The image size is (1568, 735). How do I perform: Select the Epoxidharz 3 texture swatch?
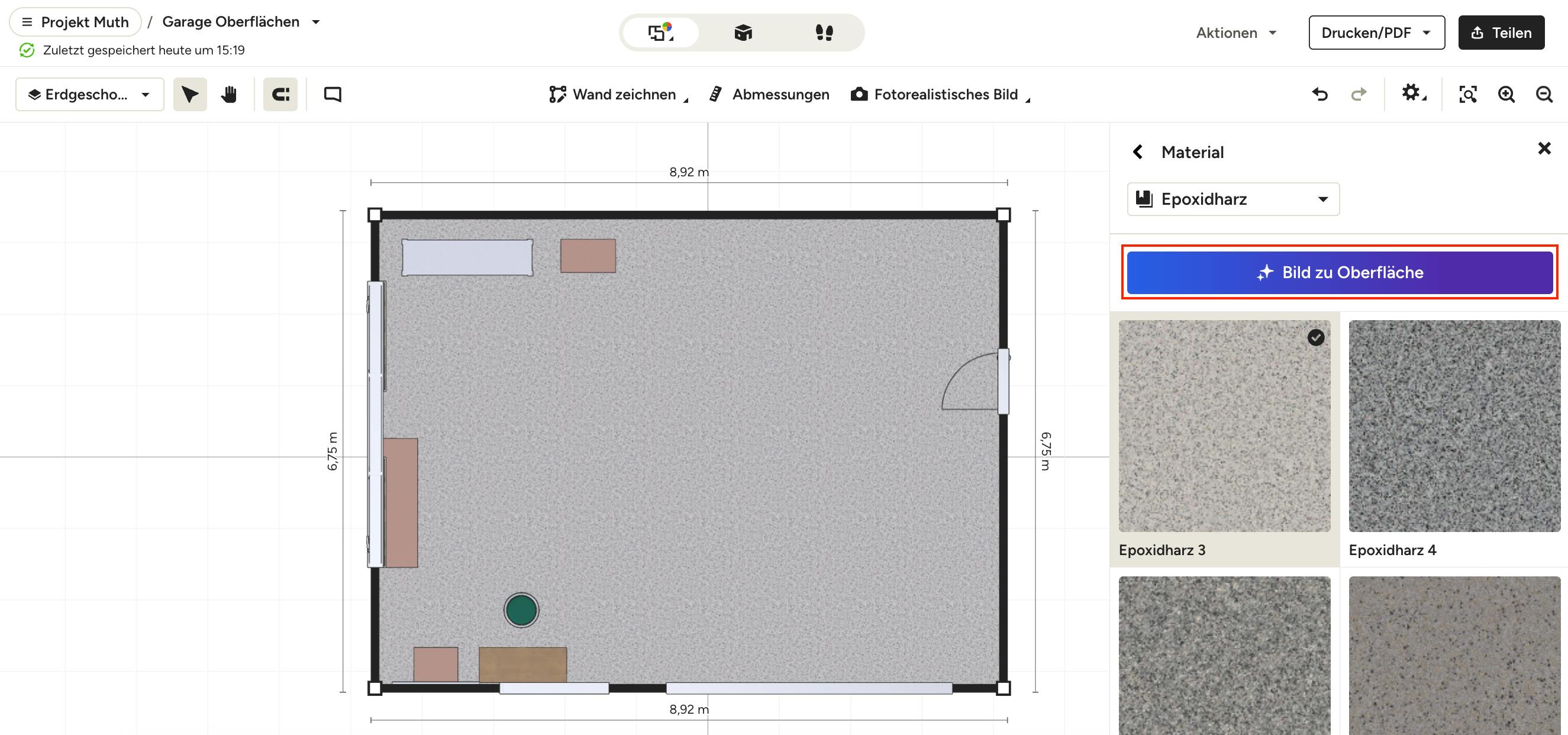[x=1224, y=425]
